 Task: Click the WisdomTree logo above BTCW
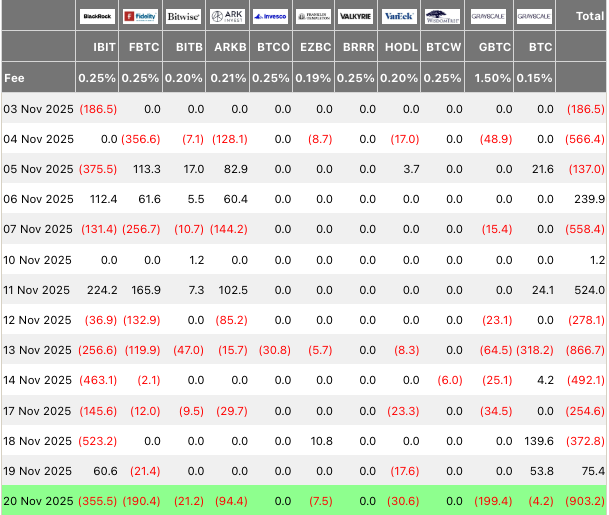[442, 17]
